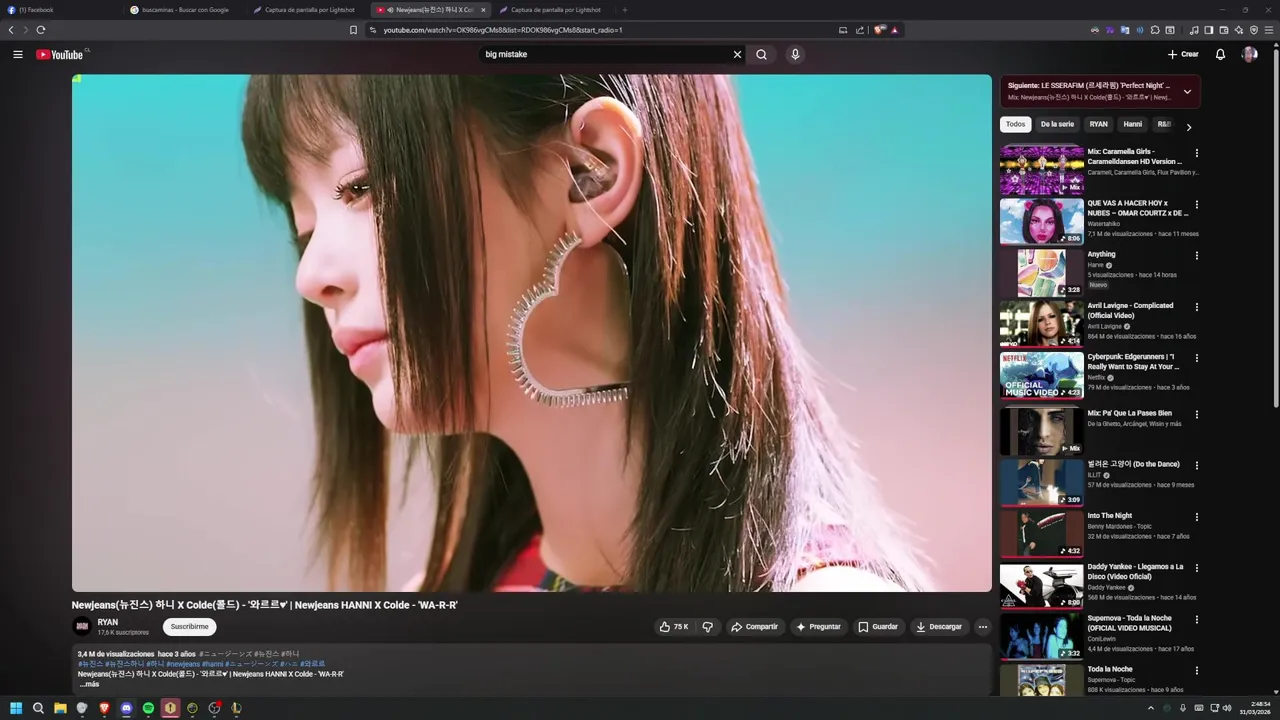Open File Explorer from the taskbar

tap(60, 708)
